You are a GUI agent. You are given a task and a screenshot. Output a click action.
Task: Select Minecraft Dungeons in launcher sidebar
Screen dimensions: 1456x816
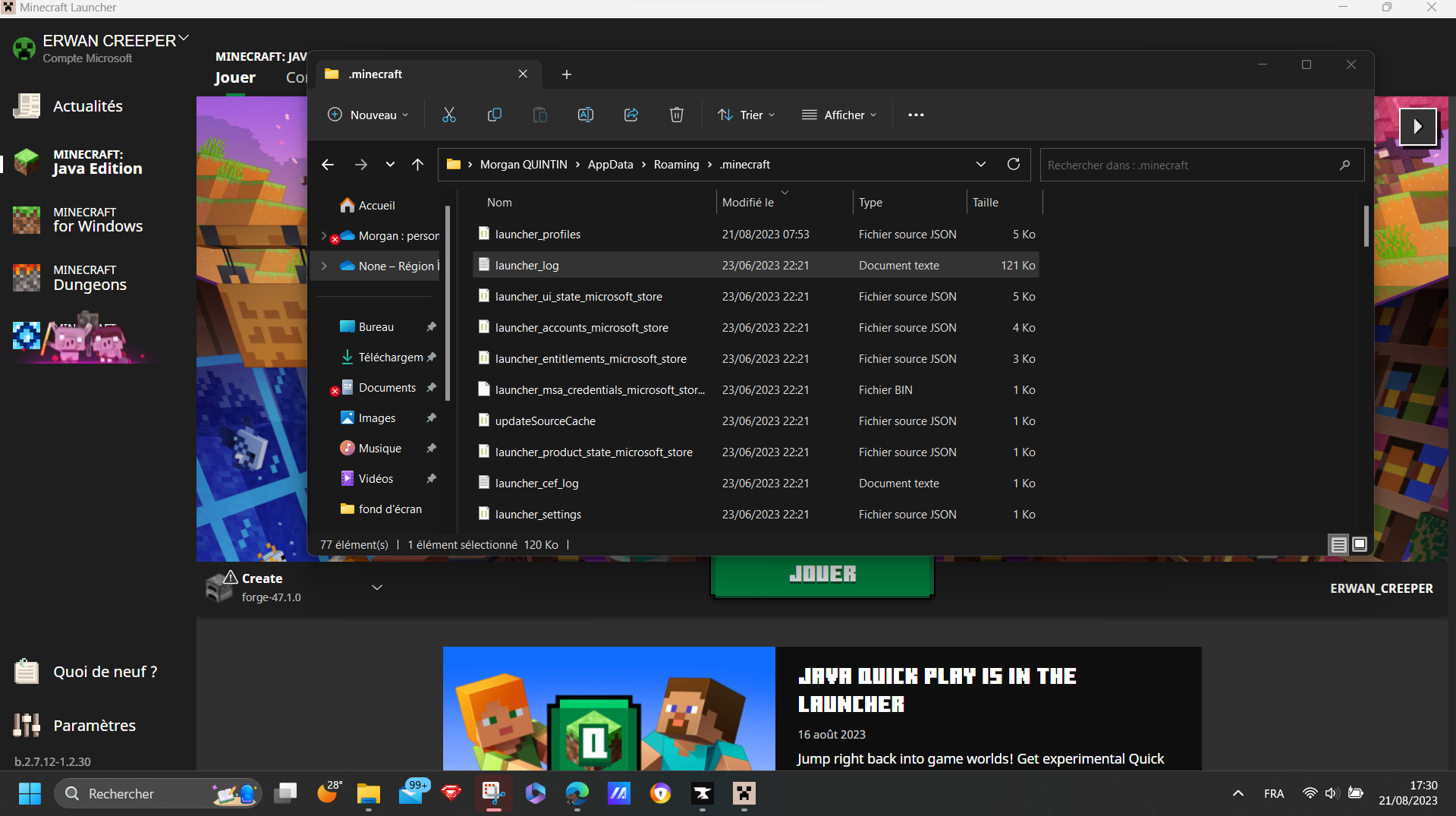tap(89, 278)
